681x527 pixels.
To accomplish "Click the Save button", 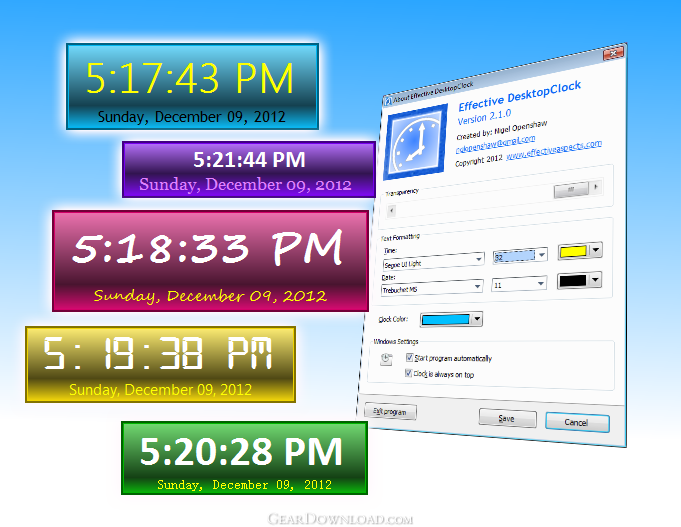I will click(507, 418).
